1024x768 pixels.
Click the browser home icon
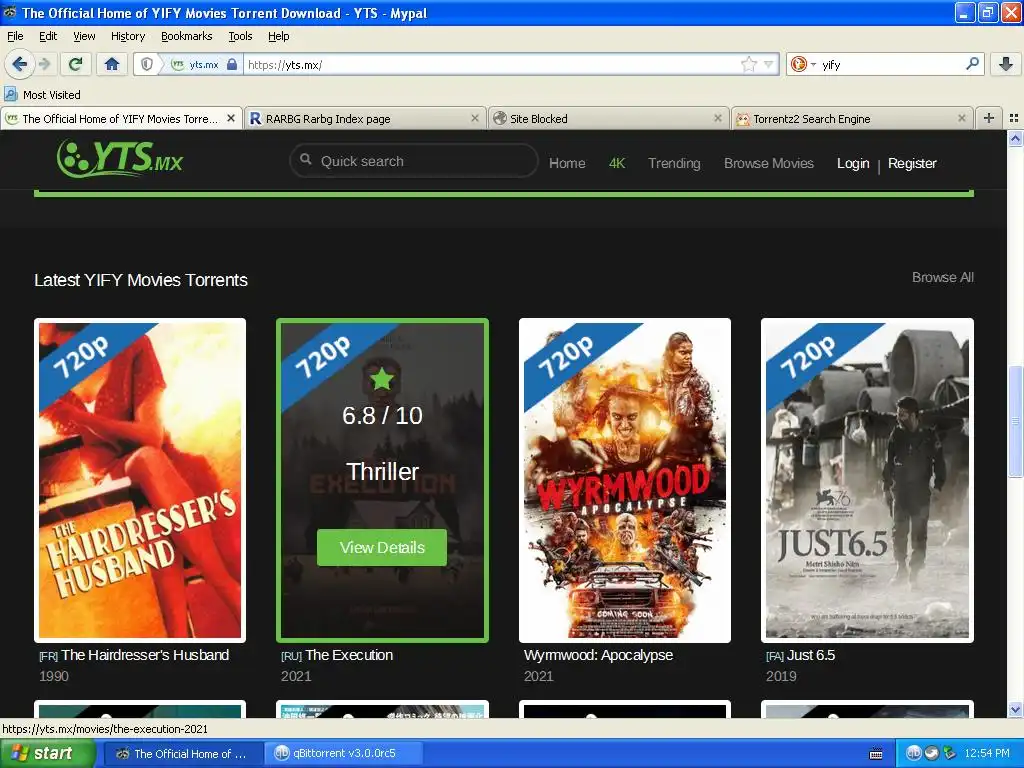[112, 64]
